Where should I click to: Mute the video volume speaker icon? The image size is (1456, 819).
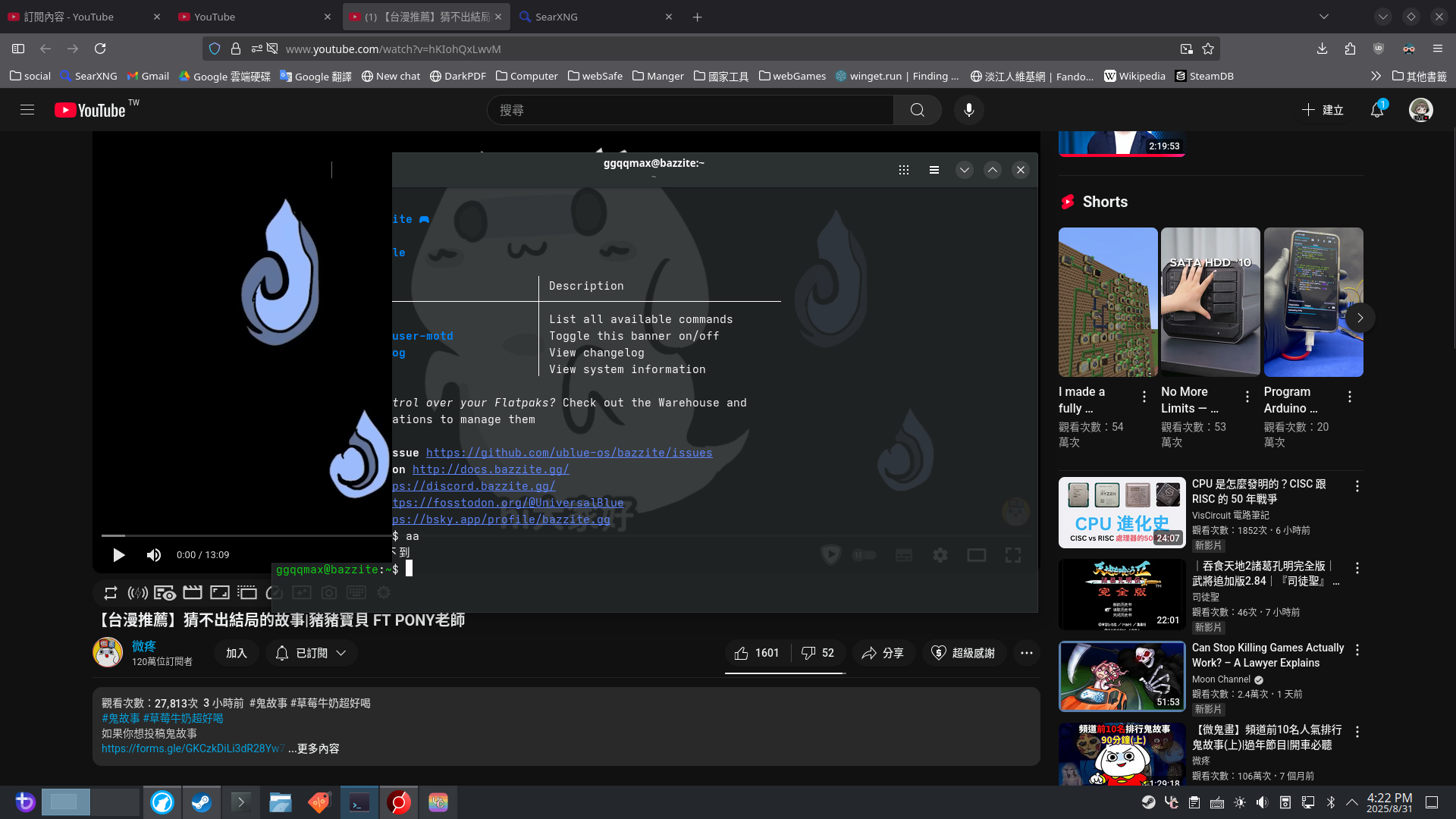click(x=154, y=555)
